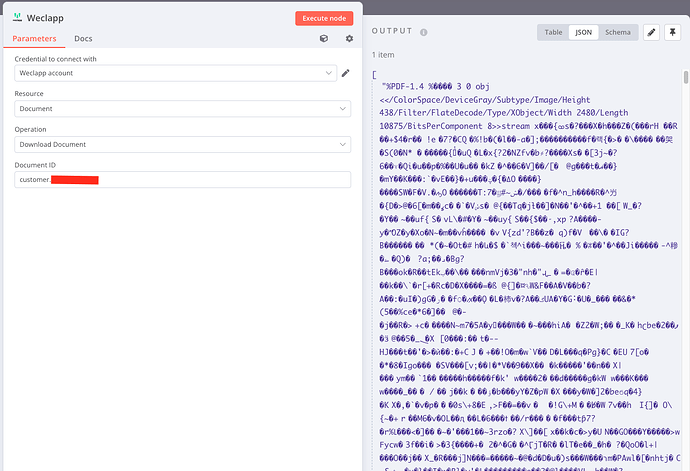Edit output data with pencil button

[x=651, y=32]
